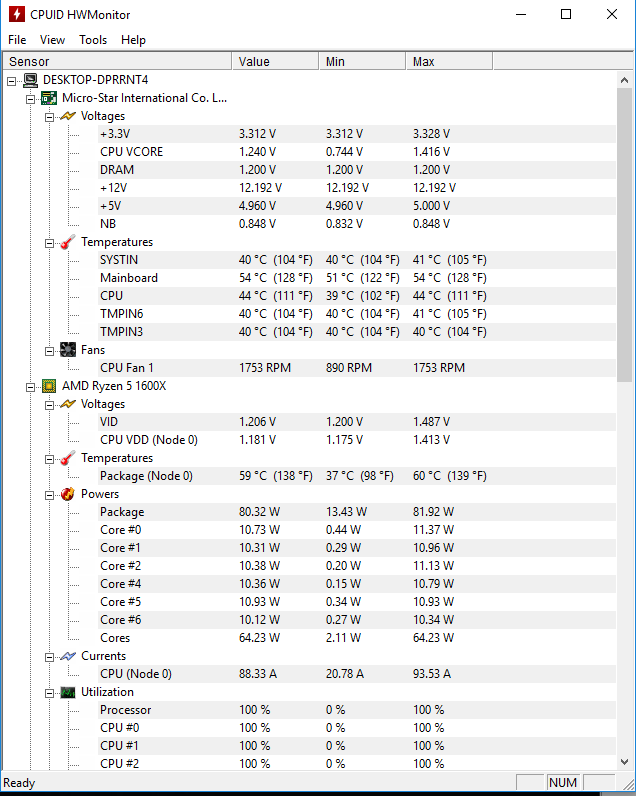Screen dimensions: 636x796
Task: Click the Ready status bar text
Action: click(19, 783)
